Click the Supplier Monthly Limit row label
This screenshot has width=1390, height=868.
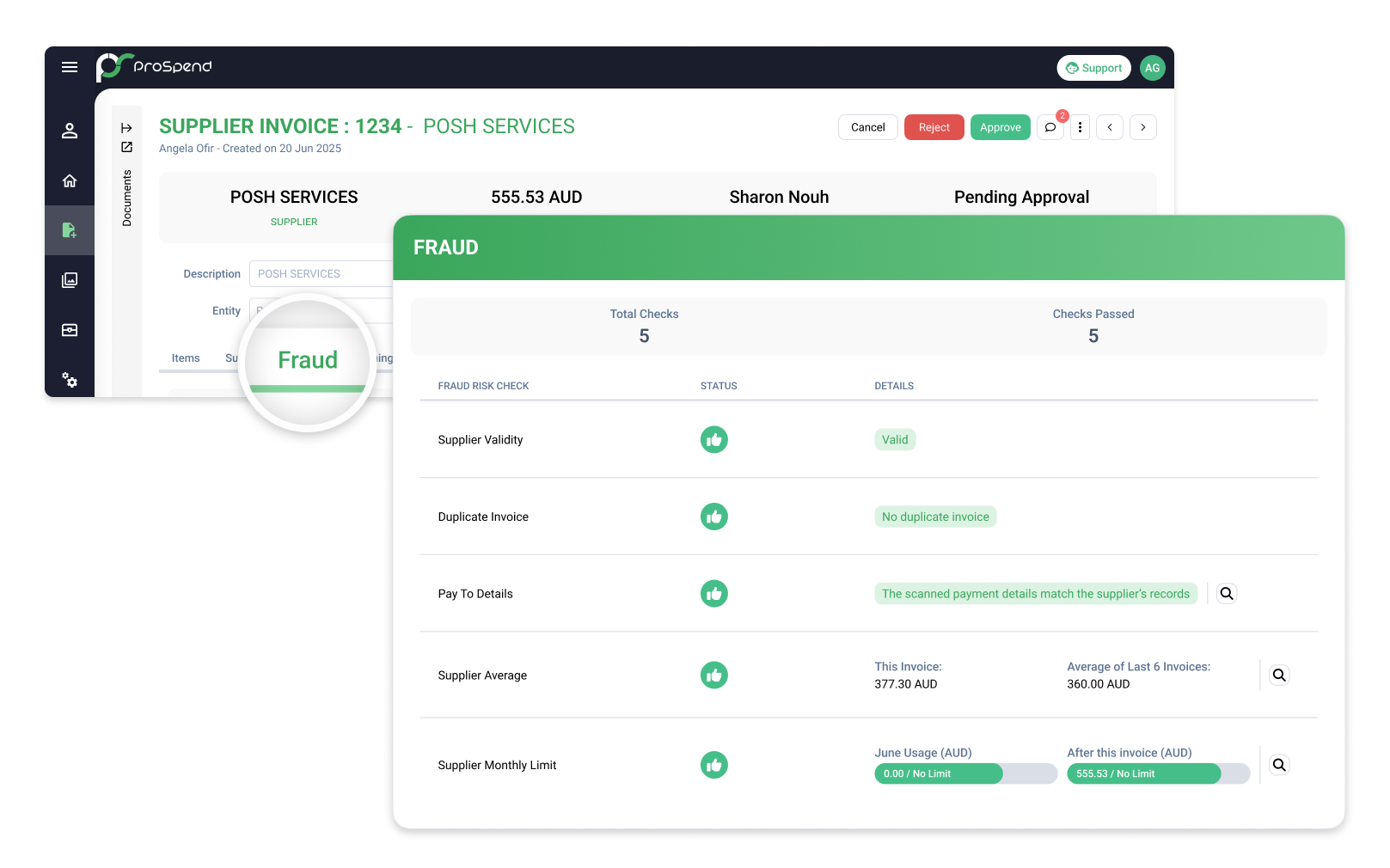497,765
